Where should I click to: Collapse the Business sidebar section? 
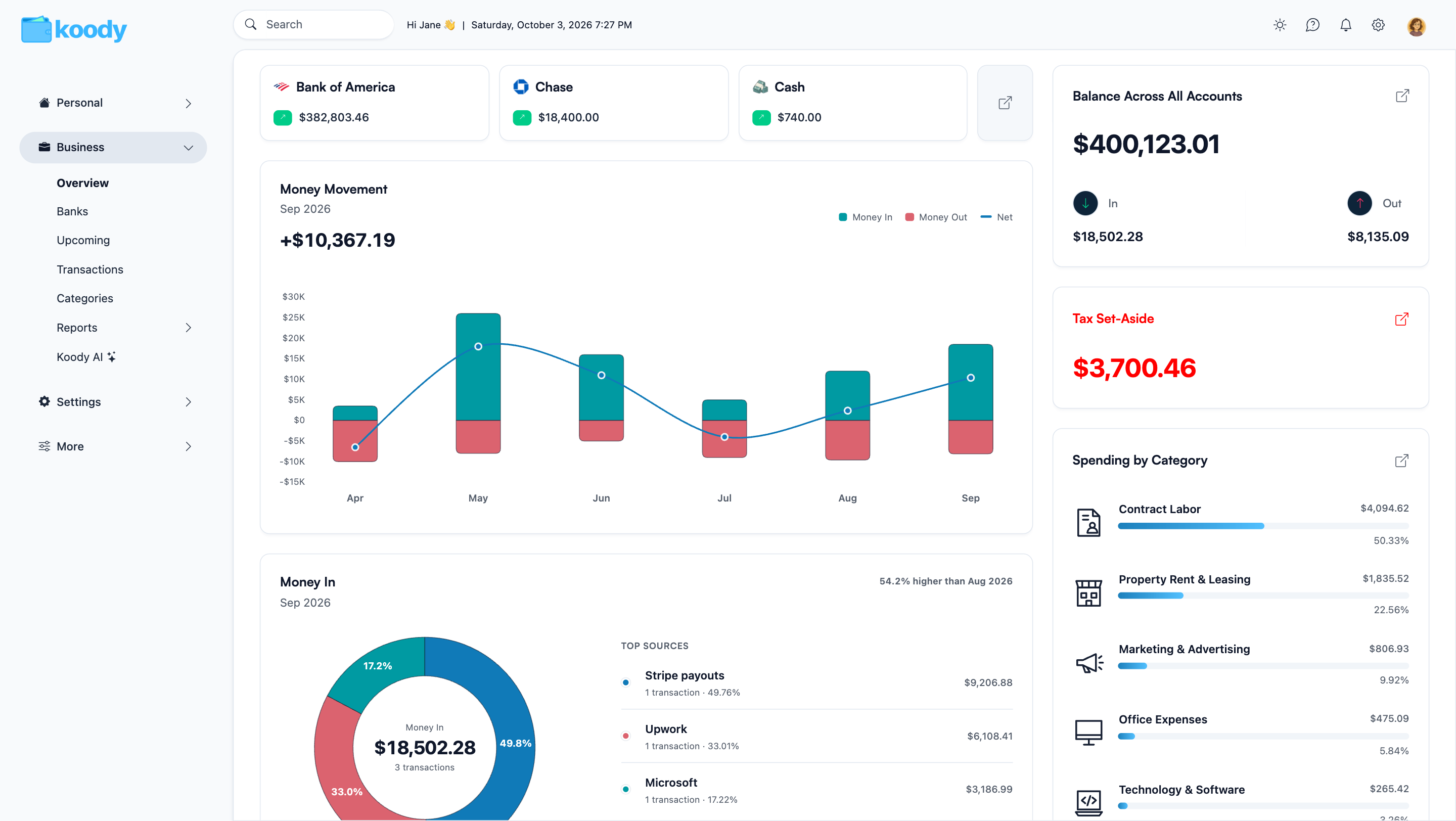[113, 148]
